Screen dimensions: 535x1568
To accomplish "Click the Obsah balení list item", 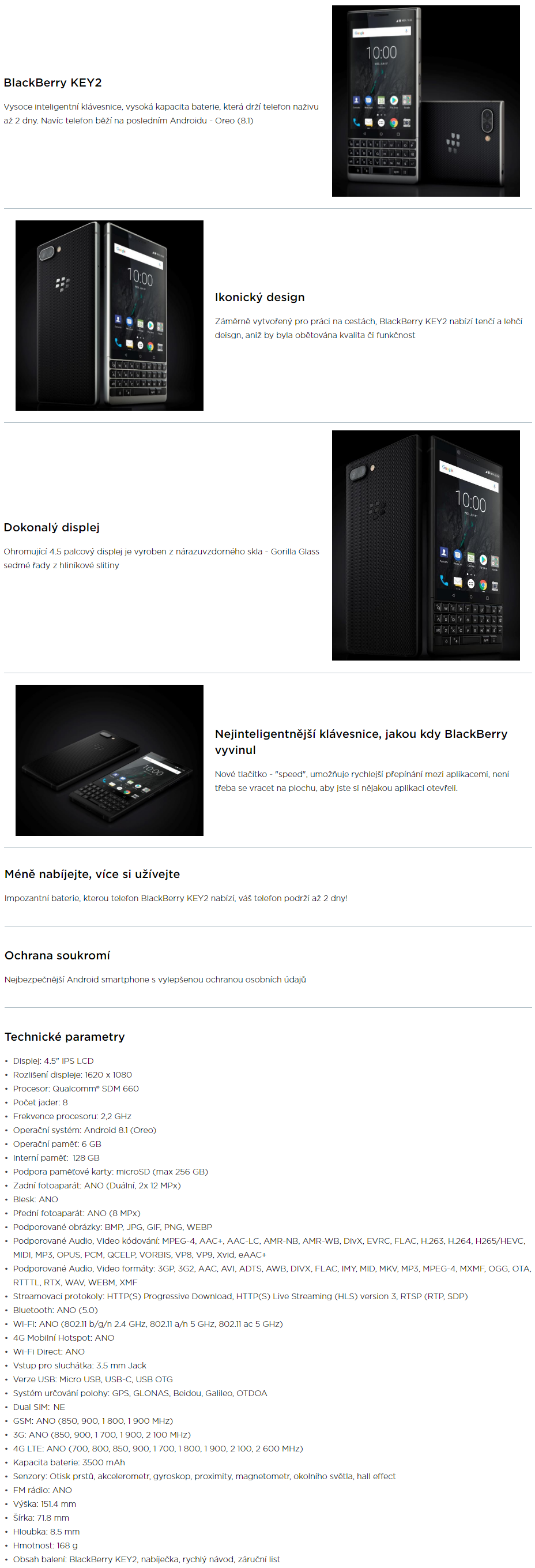I will (x=146, y=1559).
